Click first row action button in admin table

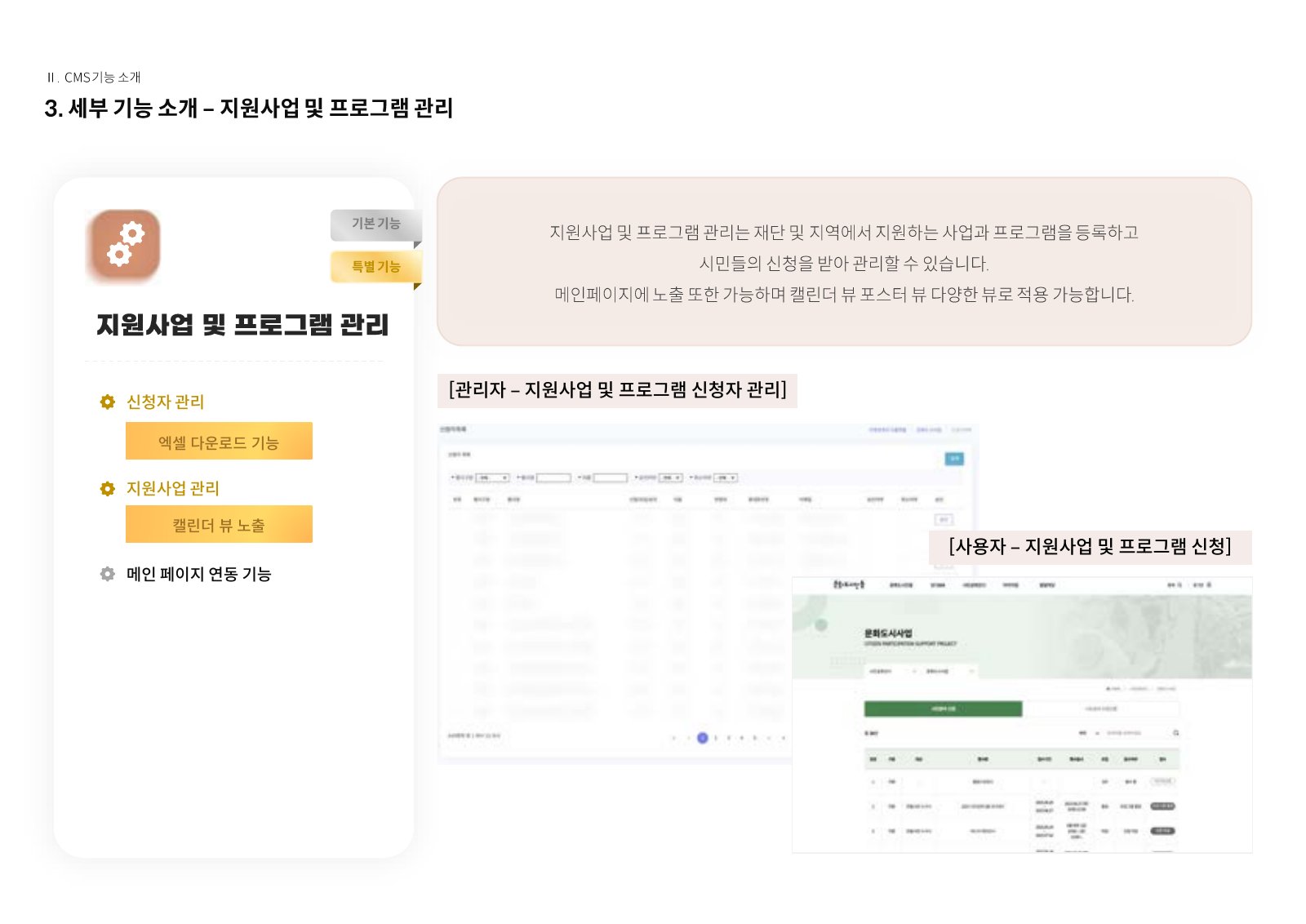click(943, 519)
